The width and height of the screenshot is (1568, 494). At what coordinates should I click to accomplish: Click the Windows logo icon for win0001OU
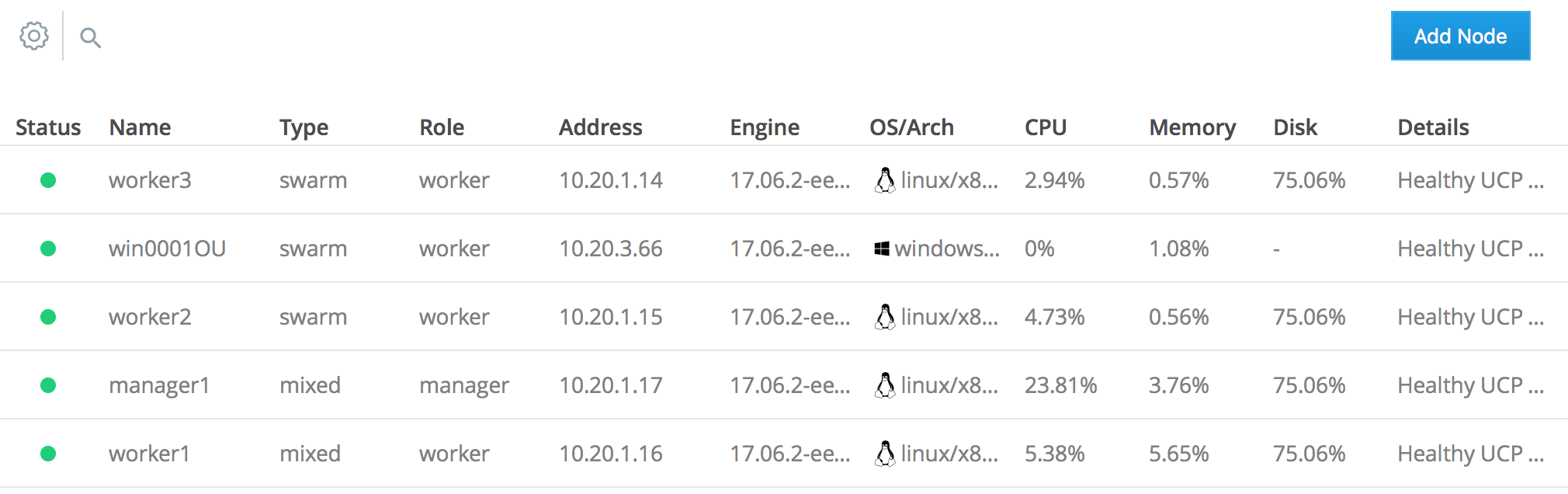click(x=881, y=249)
